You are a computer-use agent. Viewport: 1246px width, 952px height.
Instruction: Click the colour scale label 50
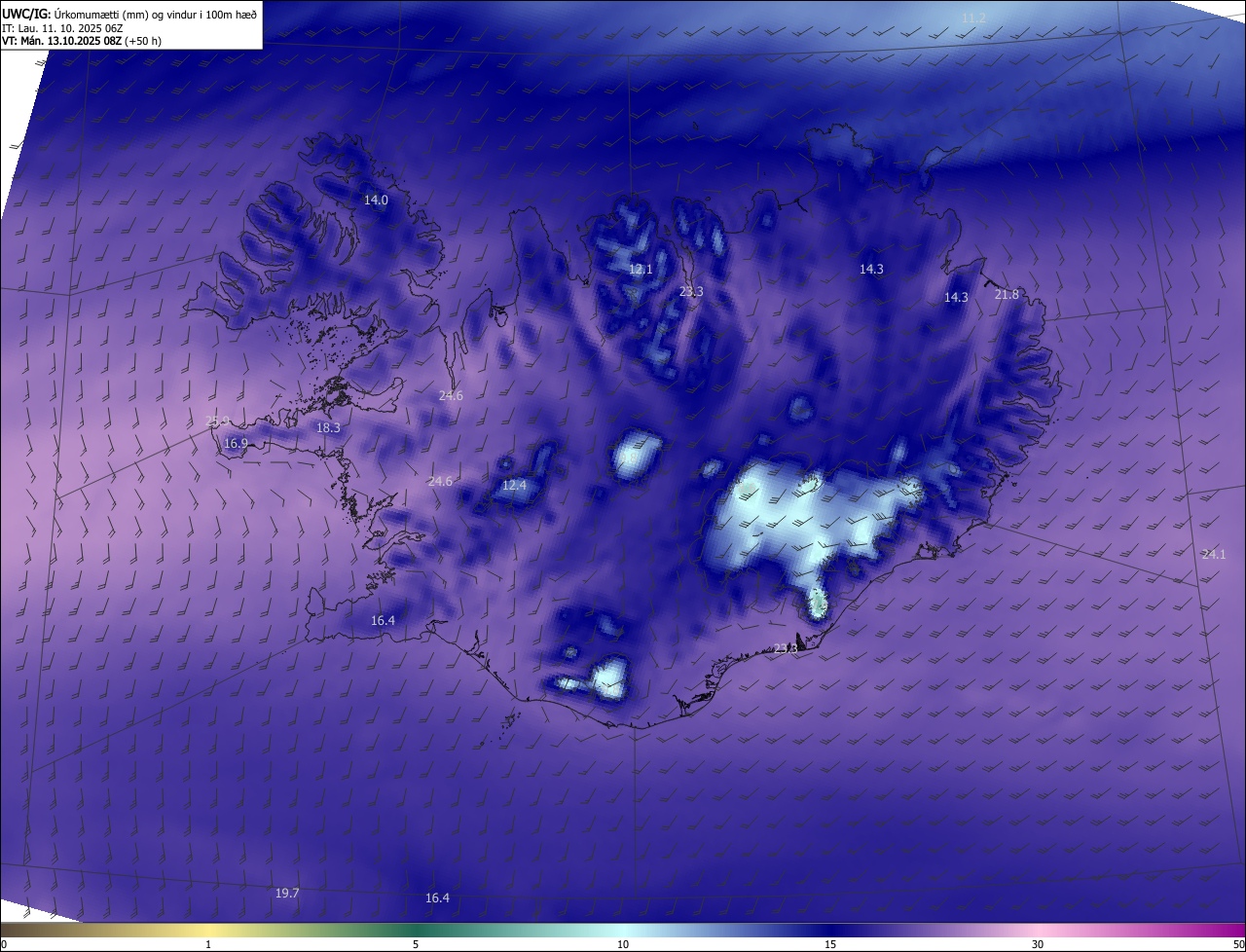click(x=1238, y=944)
